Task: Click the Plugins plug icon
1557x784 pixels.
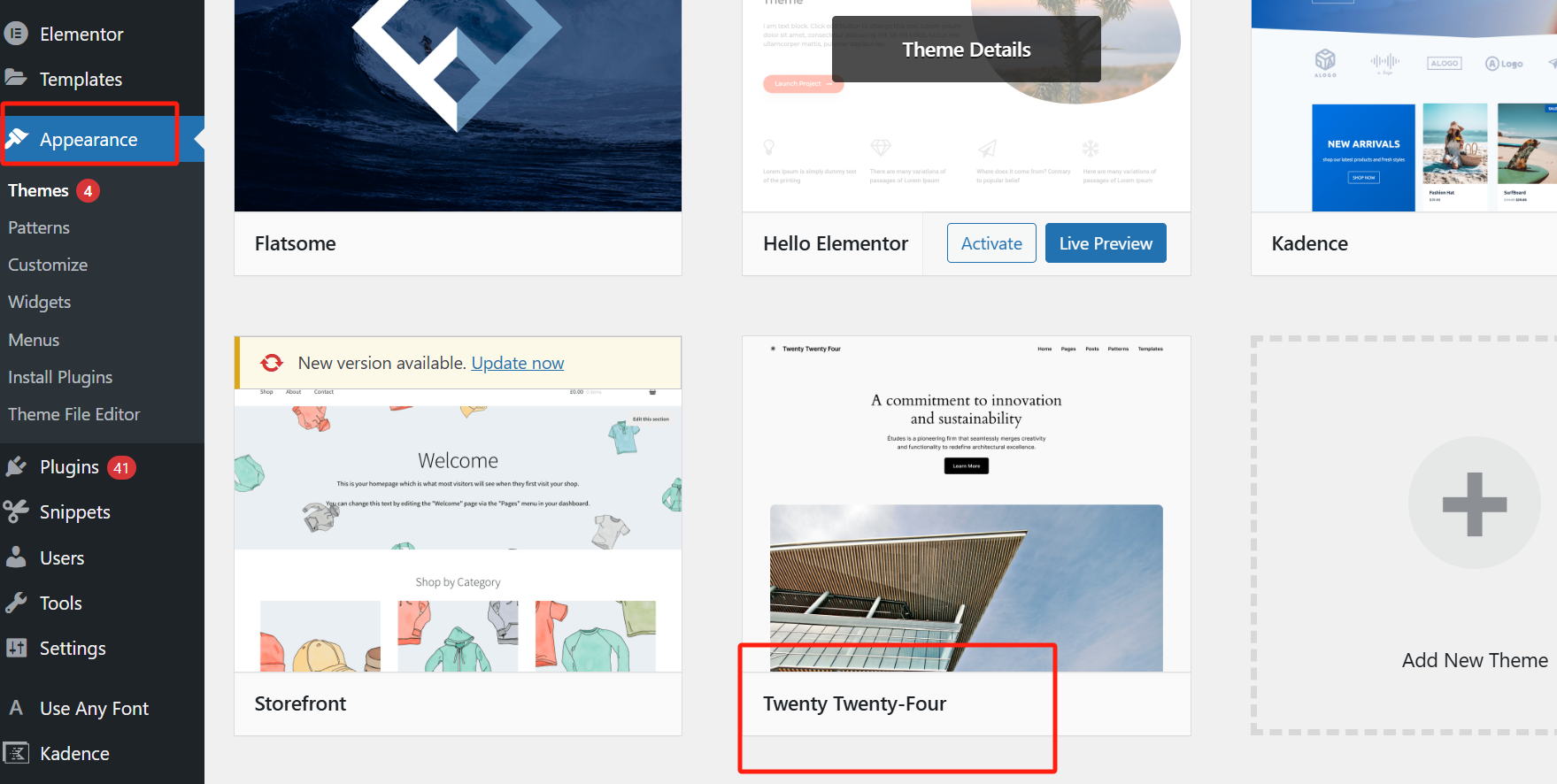Action: (16, 466)
